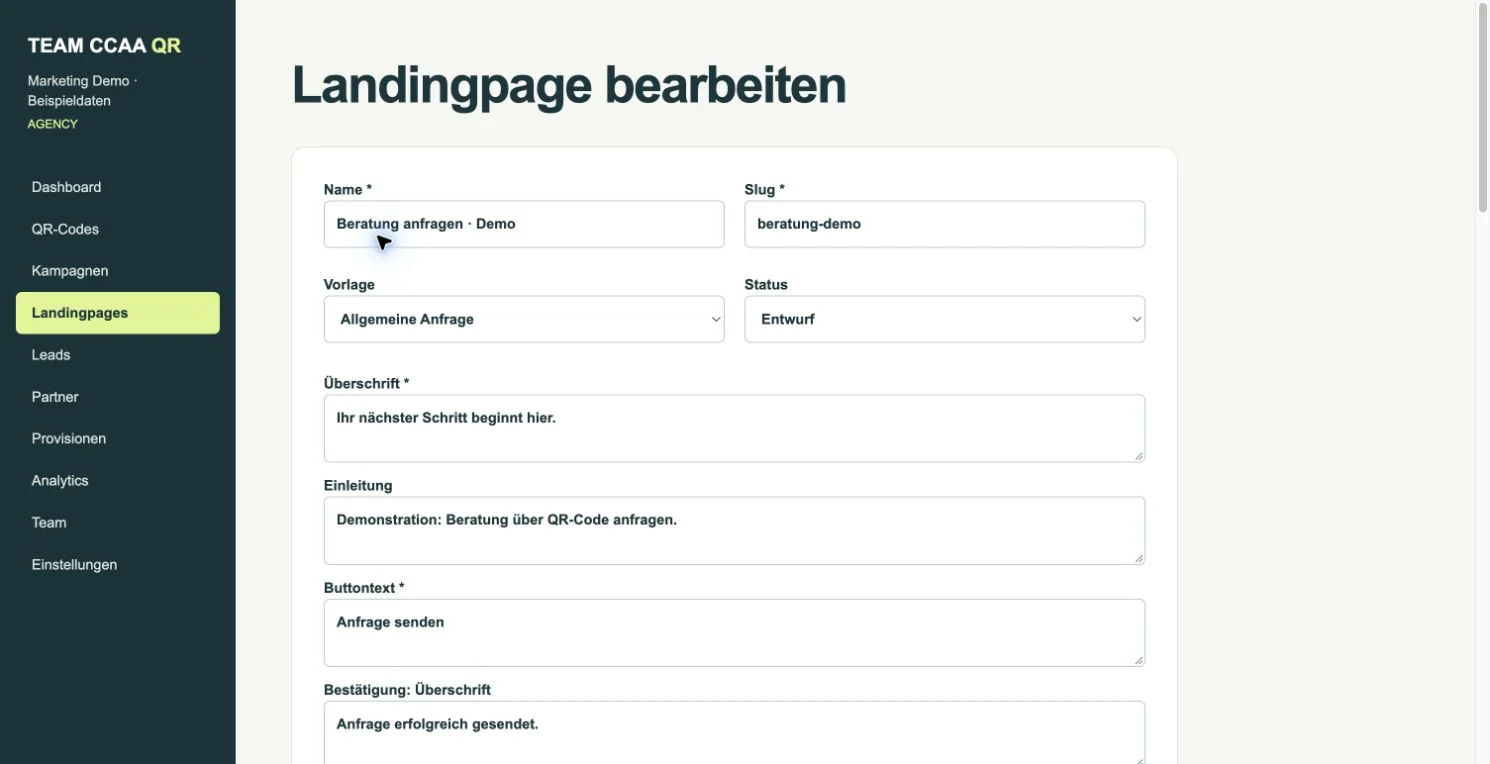The width and height of the screenshot is (1490, 764).
Task: Click the Bestätigung: Überschrift label
Action: tap(407, 689)
